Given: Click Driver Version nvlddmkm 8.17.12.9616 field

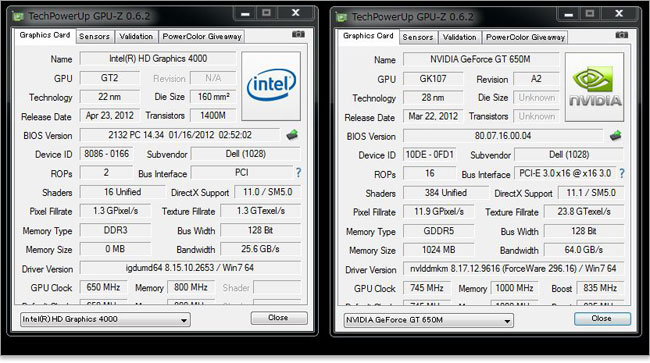Looking at the screenshot, I should [514, 269].
